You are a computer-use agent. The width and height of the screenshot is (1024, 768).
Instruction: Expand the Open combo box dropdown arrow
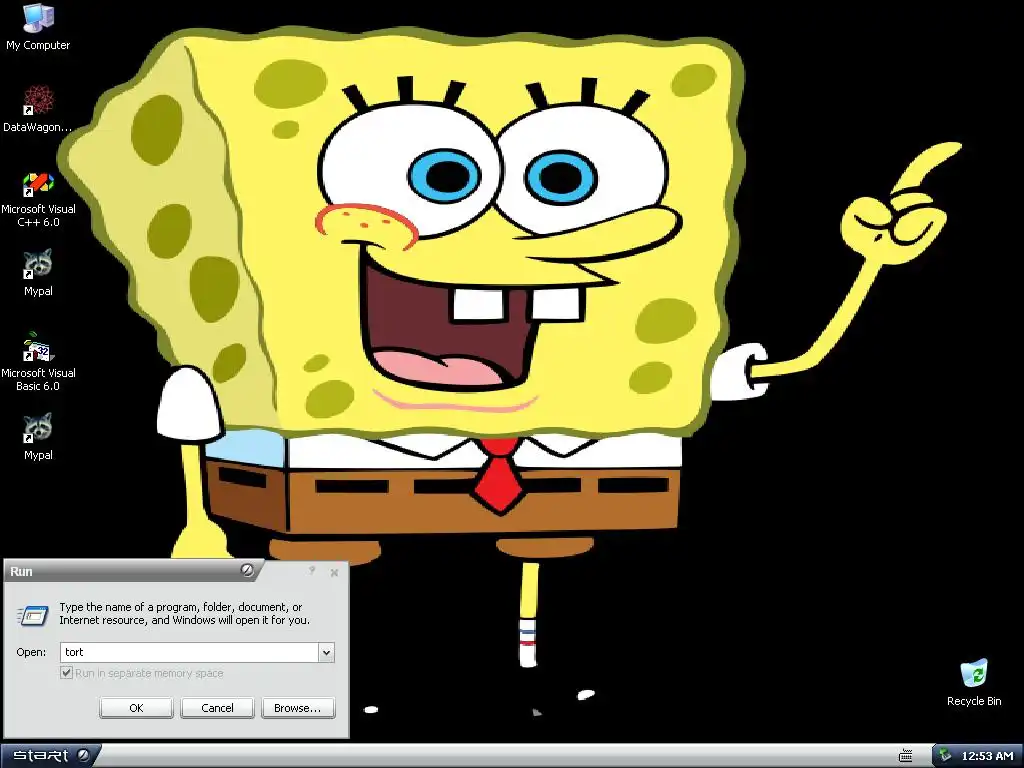pos(326,652)
